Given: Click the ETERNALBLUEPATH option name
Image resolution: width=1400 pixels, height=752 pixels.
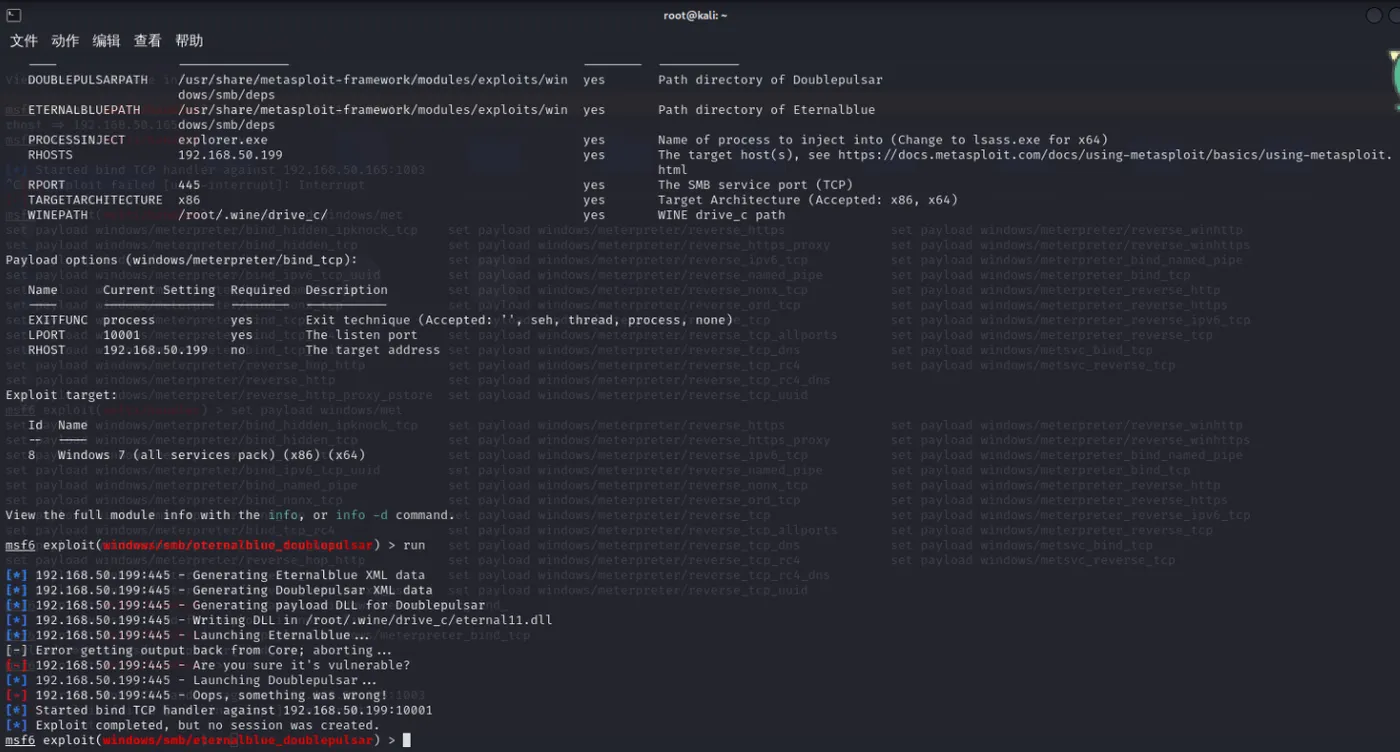Looking at the screenshot, I should click(x=84, y=110).
